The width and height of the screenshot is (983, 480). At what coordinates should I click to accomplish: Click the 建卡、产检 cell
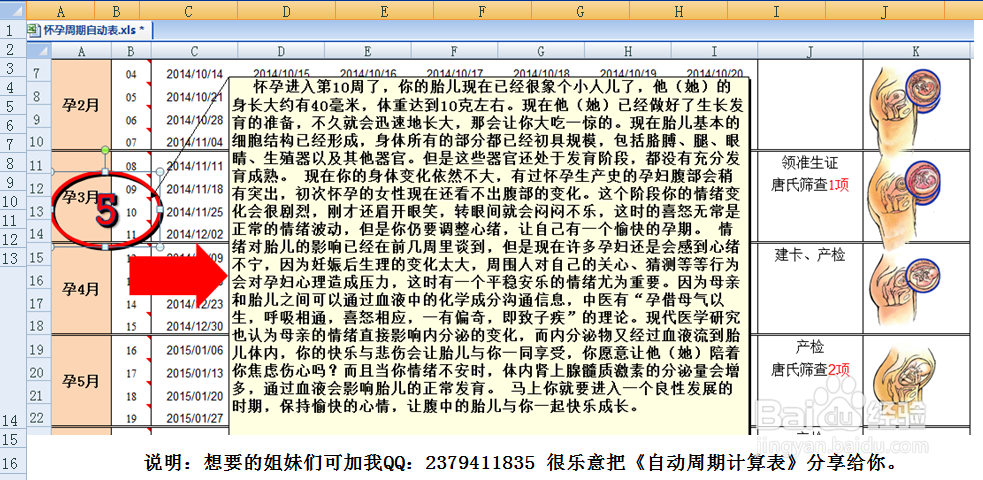click(809, 255)
